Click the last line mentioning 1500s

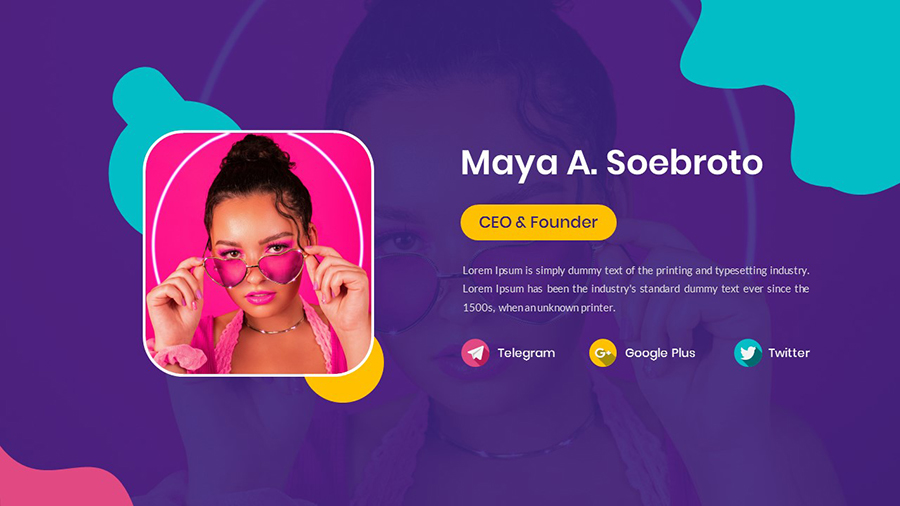point(539,308)
